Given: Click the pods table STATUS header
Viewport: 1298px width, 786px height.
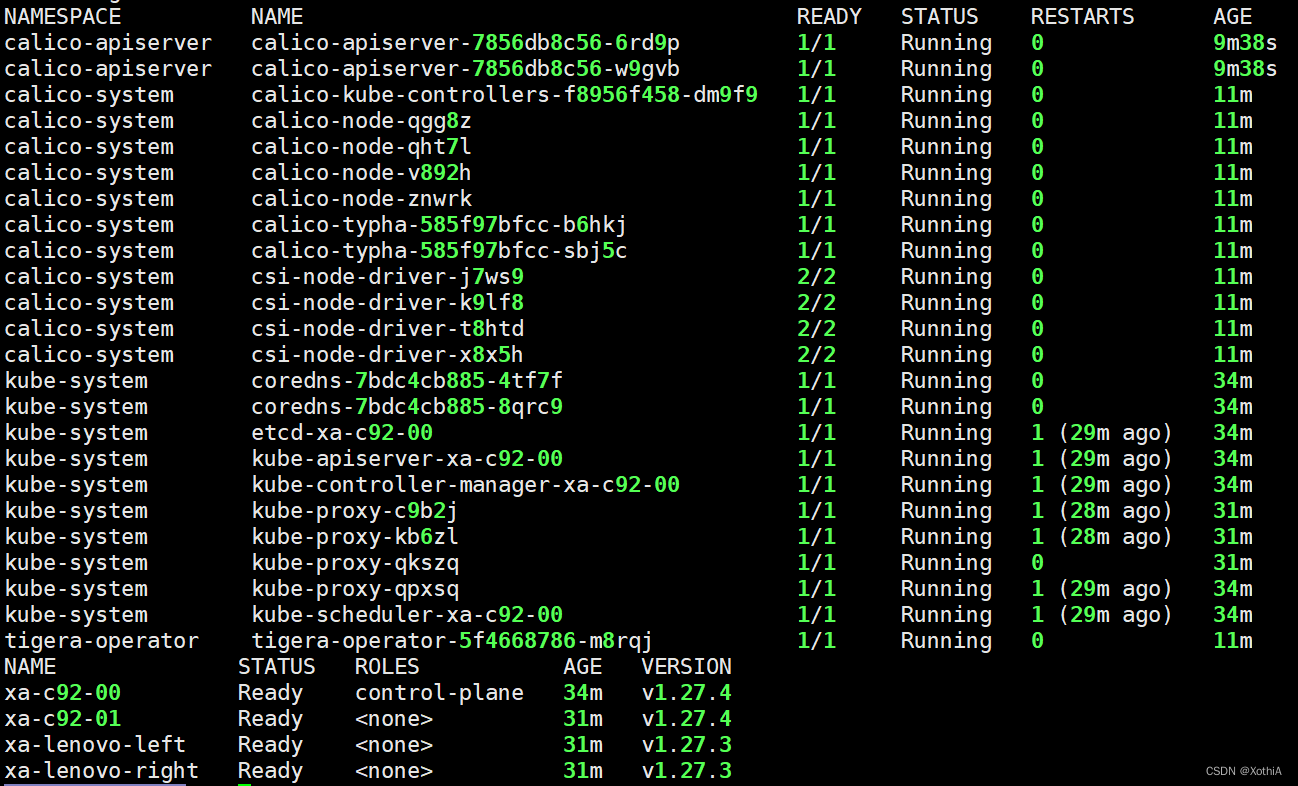Looking at the screenshot, I should point(940,17).
